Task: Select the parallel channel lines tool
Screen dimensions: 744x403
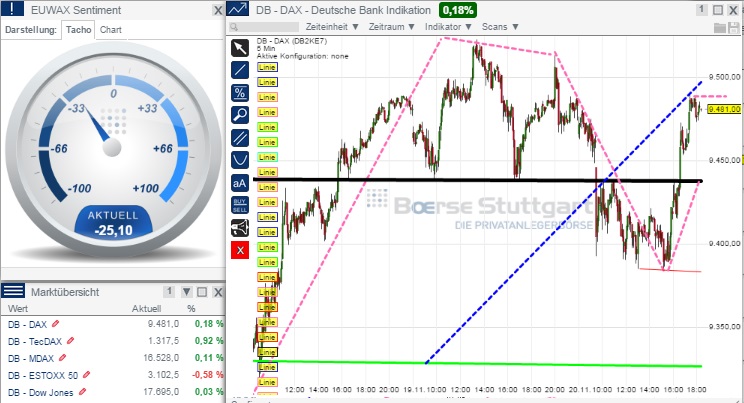Action: click(x=240, y=138)
